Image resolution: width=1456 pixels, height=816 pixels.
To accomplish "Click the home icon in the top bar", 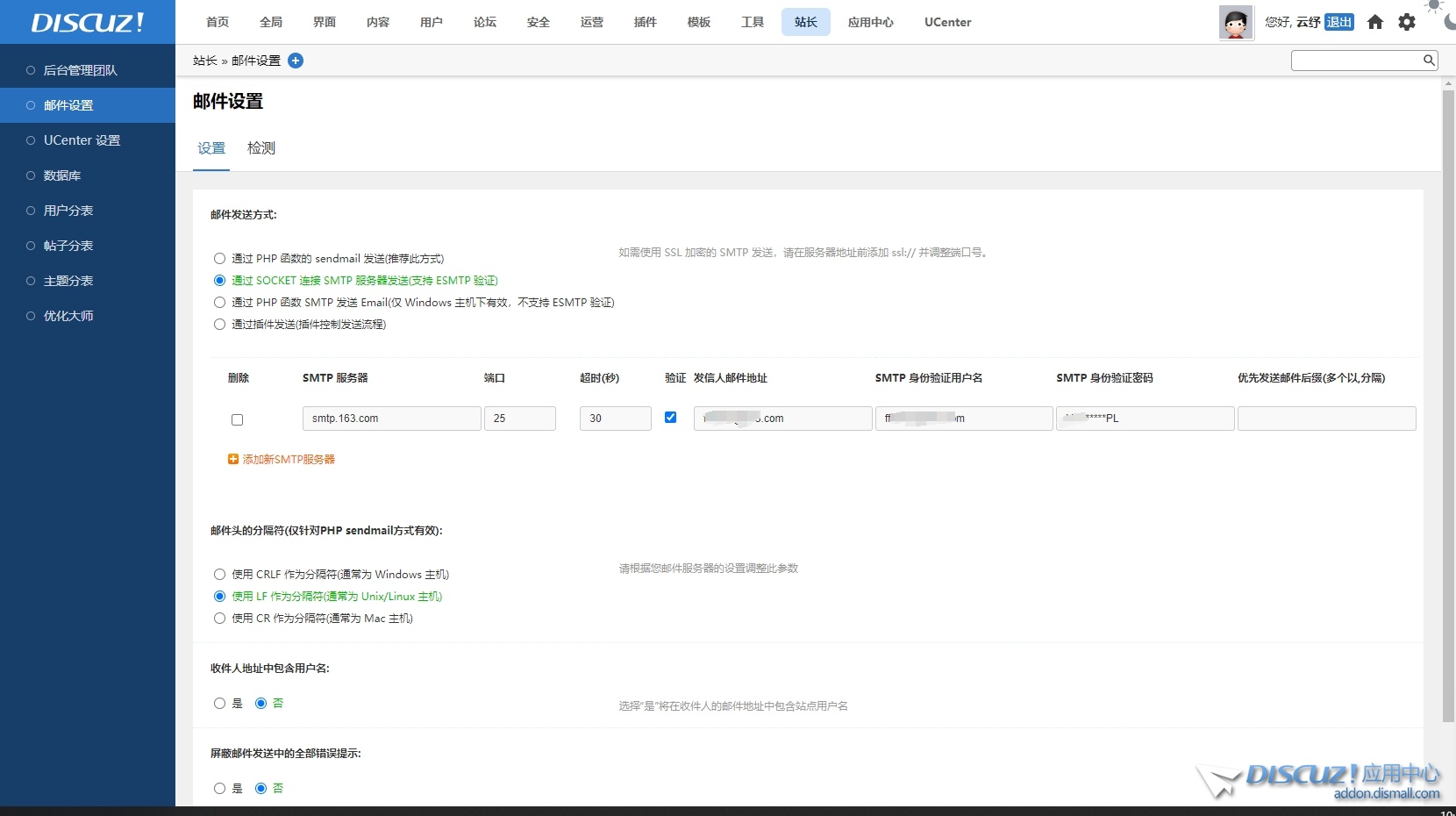I will (1374, 22).
